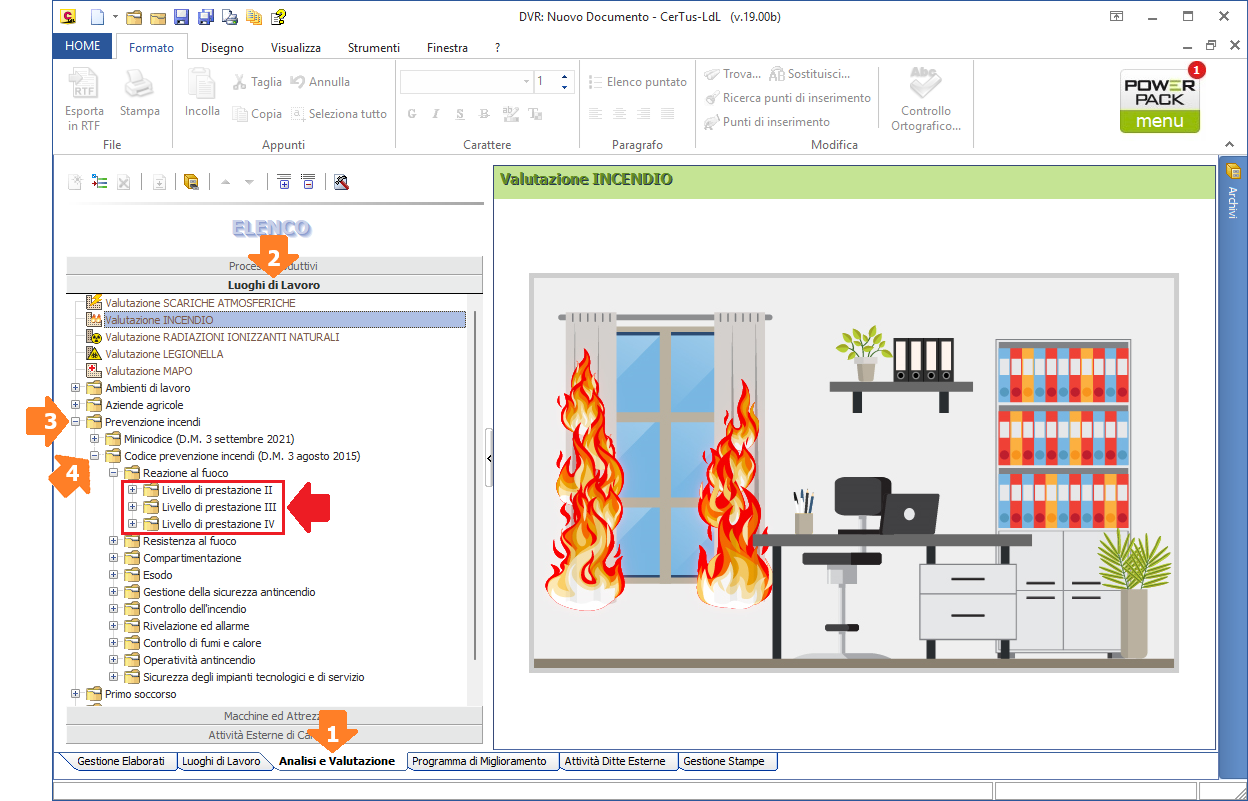Open the Macchine ed Attrezzature section

(x=274, y=716)
